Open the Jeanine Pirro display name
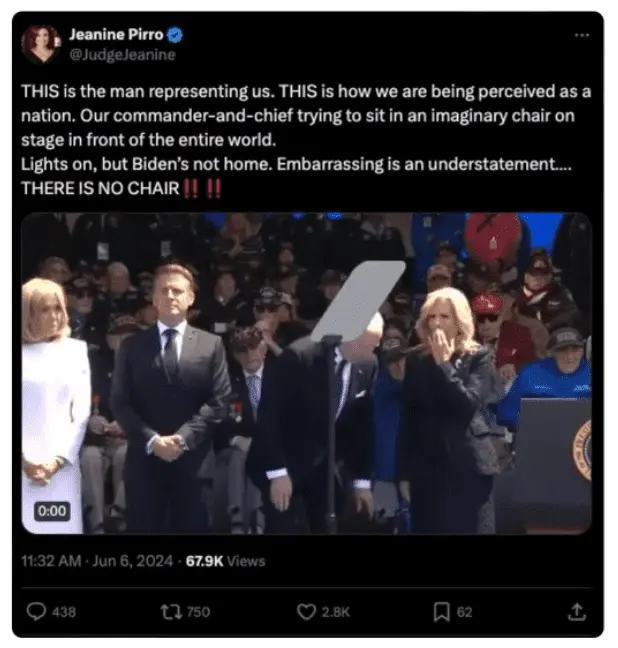Viewport: 618px width, 648px height. tap(116, 35)
